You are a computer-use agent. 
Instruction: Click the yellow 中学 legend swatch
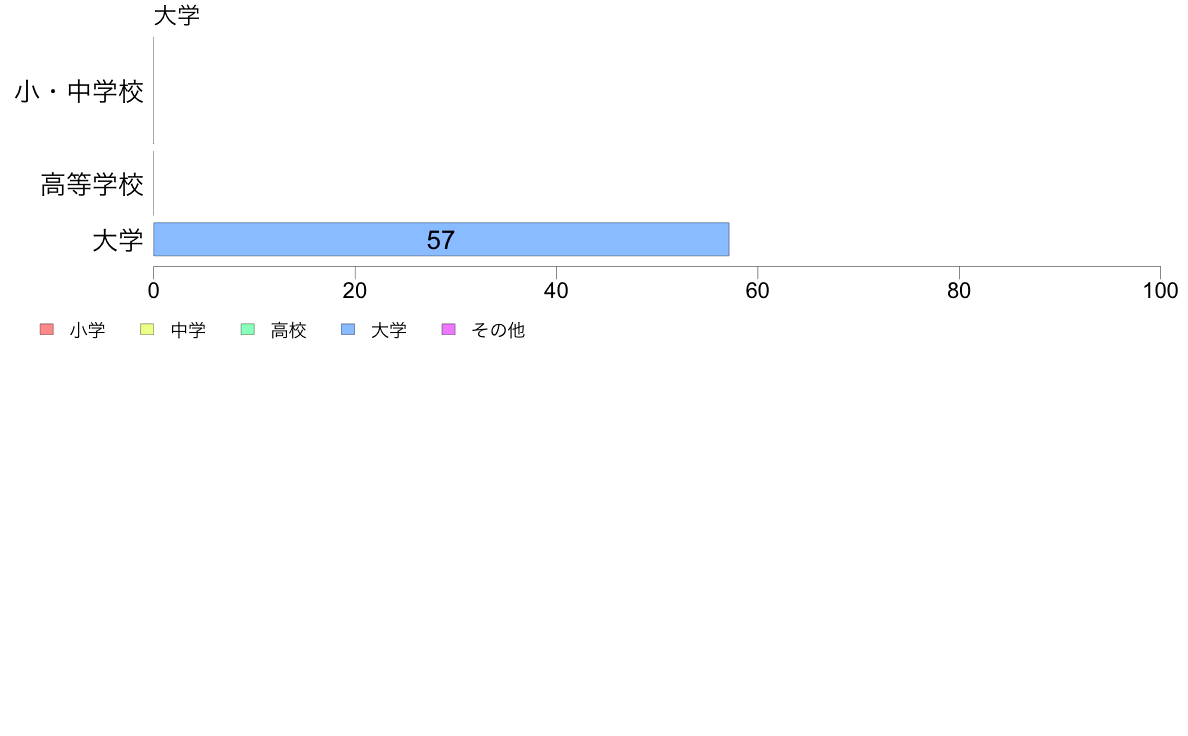(147, 329)
